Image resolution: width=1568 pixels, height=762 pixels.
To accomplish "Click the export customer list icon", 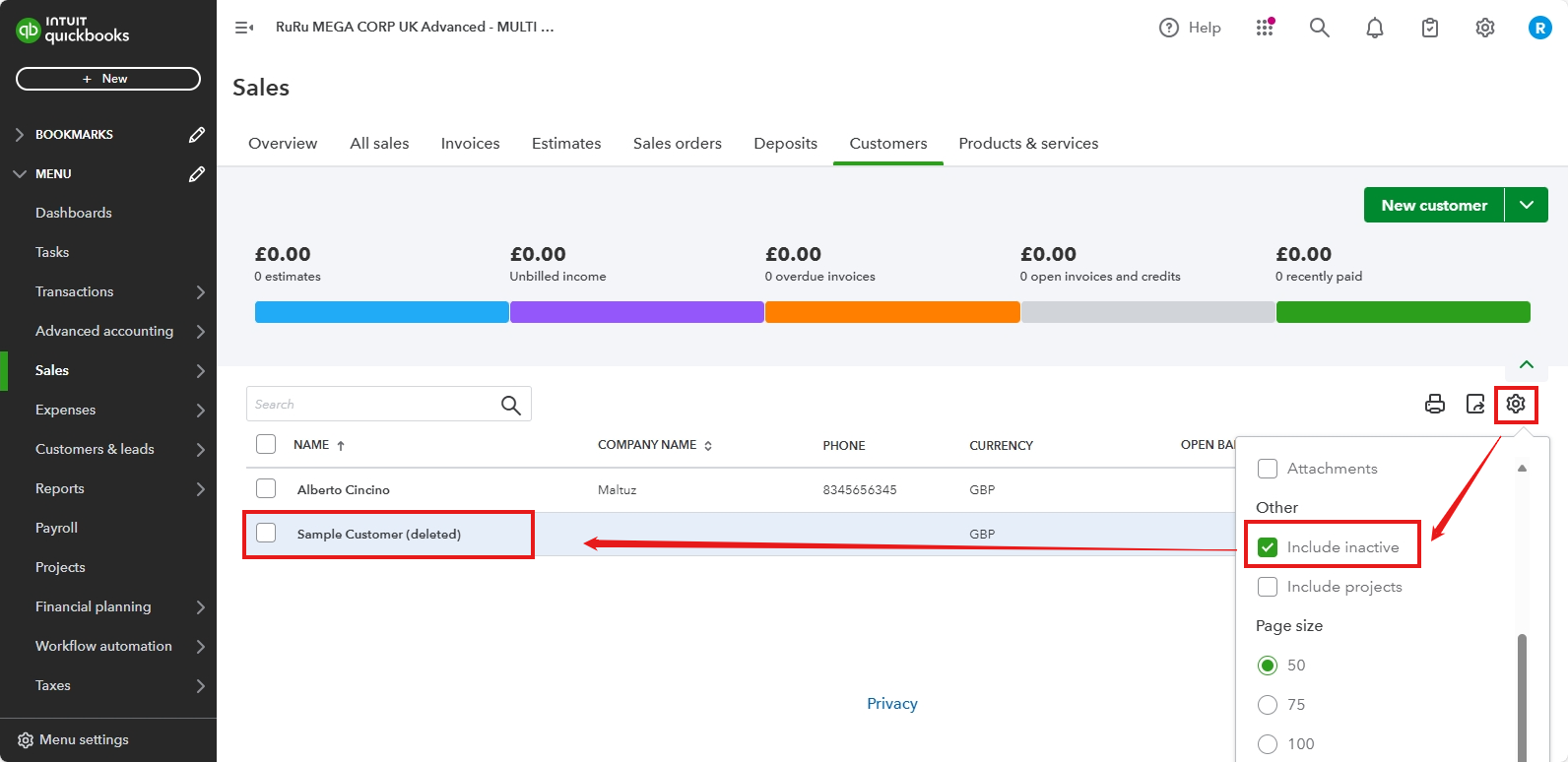I will 1475,404.
